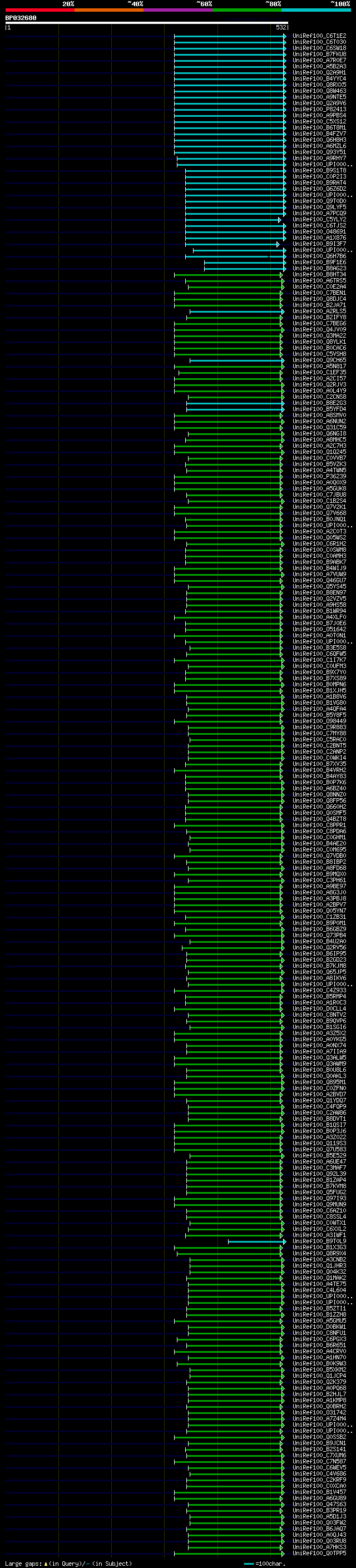Screen dimensions: 356x1568
Task: Open the entry UniRef100_B8E2G3
Action: pyautogui.click(x=319, y=403)
